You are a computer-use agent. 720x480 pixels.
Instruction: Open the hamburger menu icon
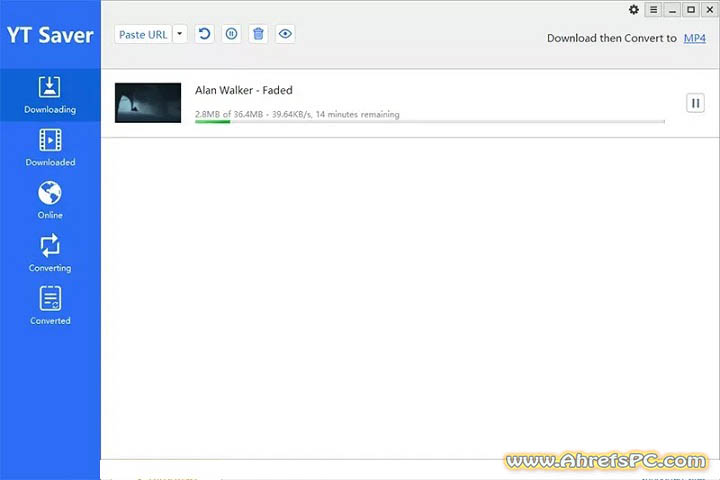[x=653, y=10]
